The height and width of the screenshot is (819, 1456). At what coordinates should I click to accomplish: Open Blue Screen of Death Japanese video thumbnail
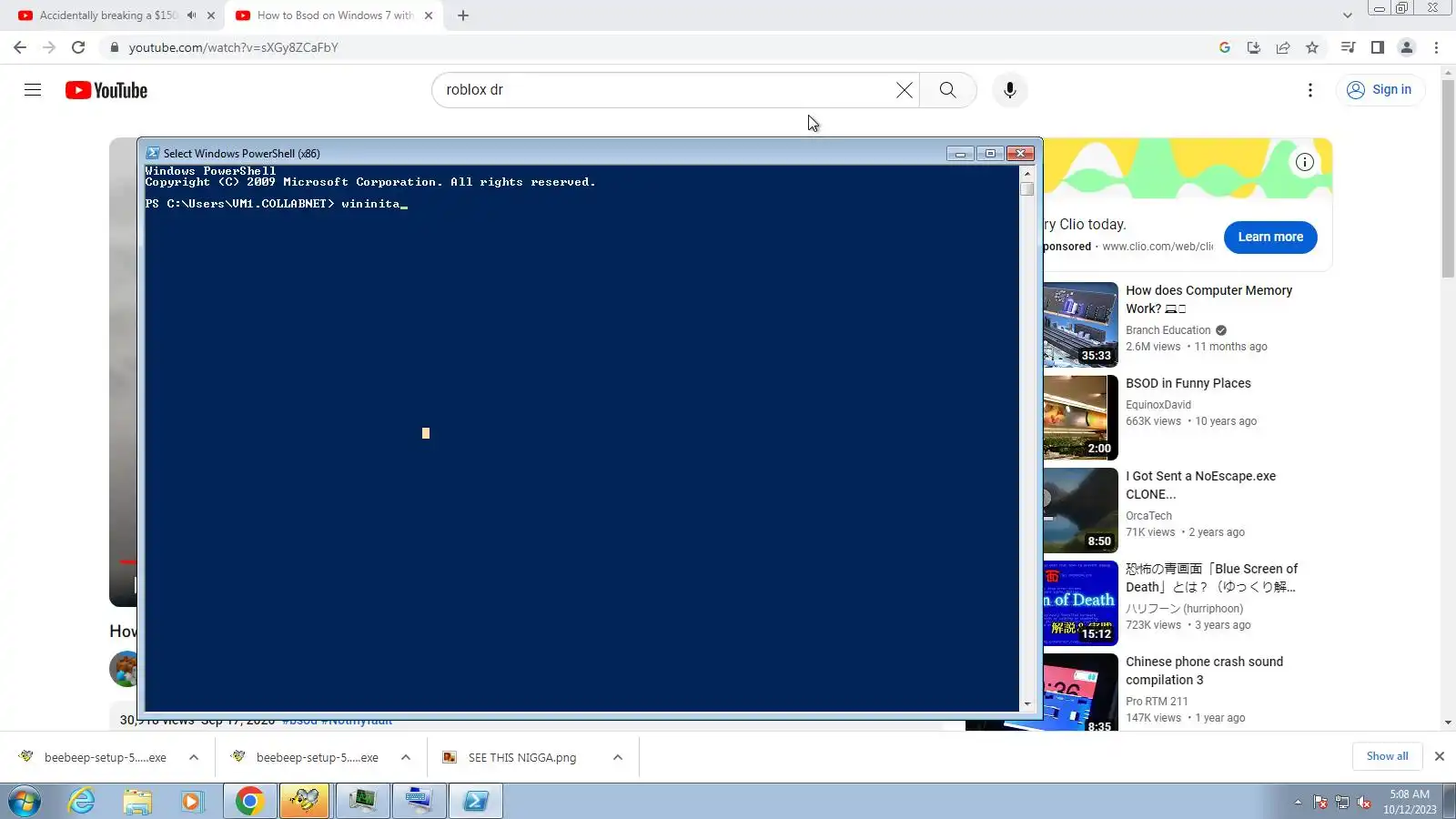point(1081,603)
